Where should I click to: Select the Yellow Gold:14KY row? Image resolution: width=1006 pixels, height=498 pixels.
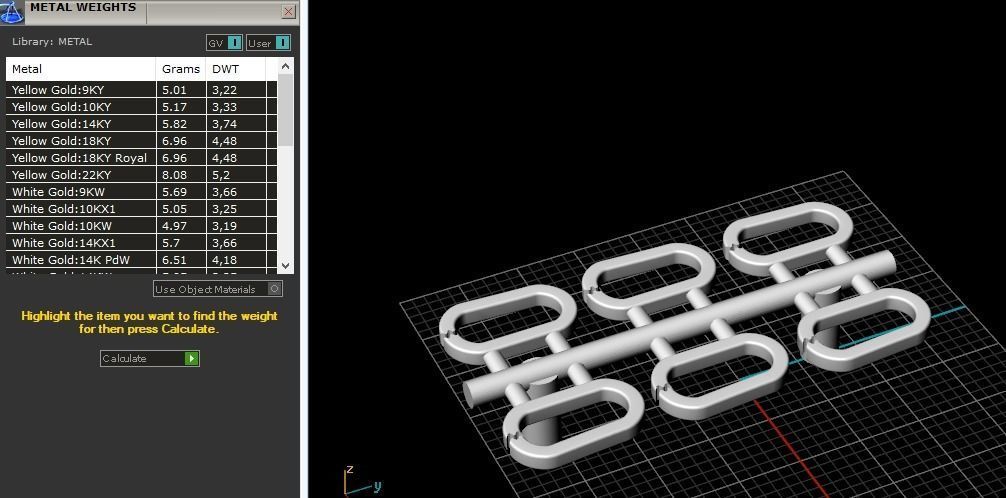point(141,123)
